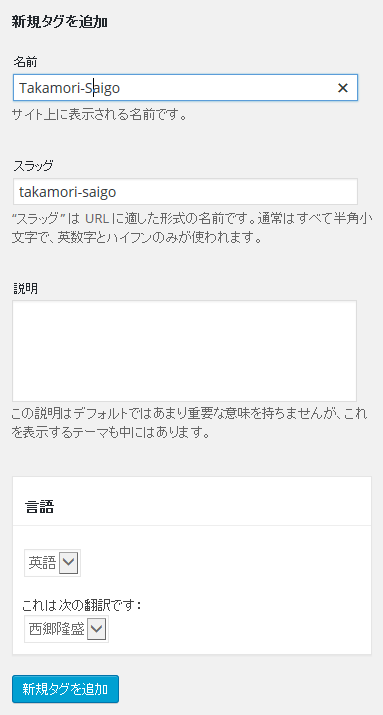The width and height of the screenshot is (383, 715).
Task: Click into the 説明 description textarea
Action: pyautogui.click(x=184, y=351)
